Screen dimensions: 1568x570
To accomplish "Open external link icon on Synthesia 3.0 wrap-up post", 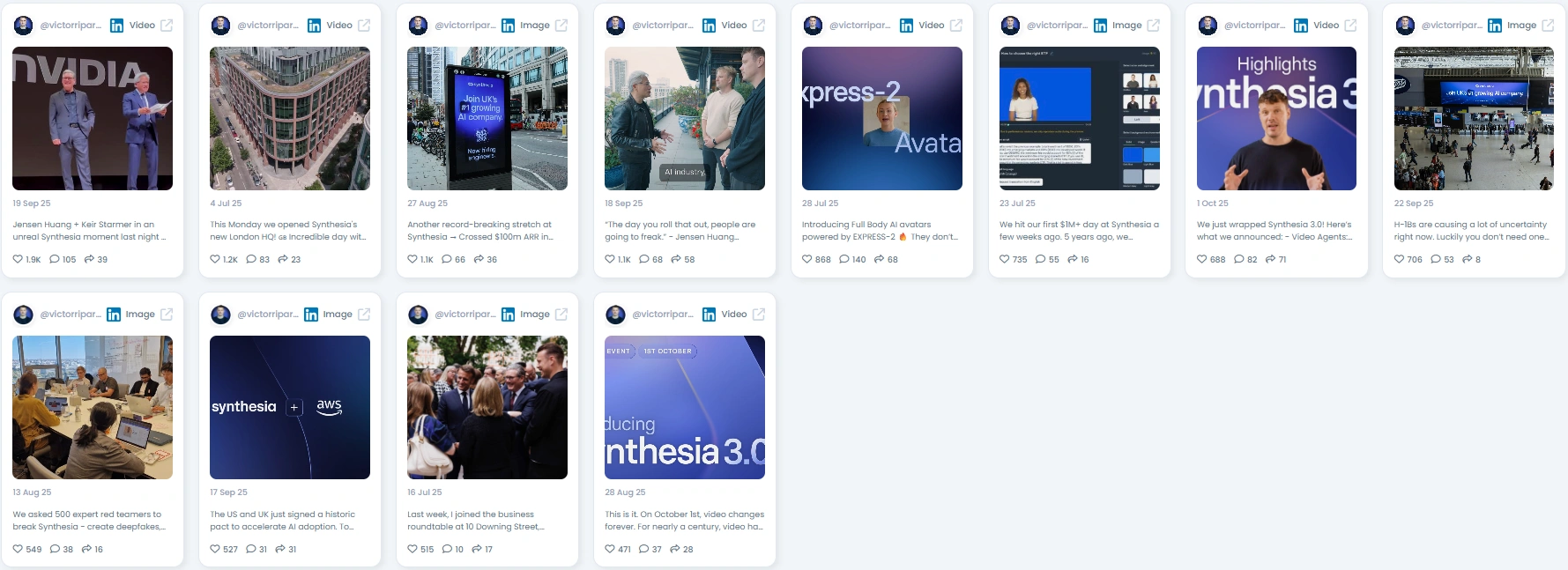I will pyautogui.click(x=1350, y=26).
